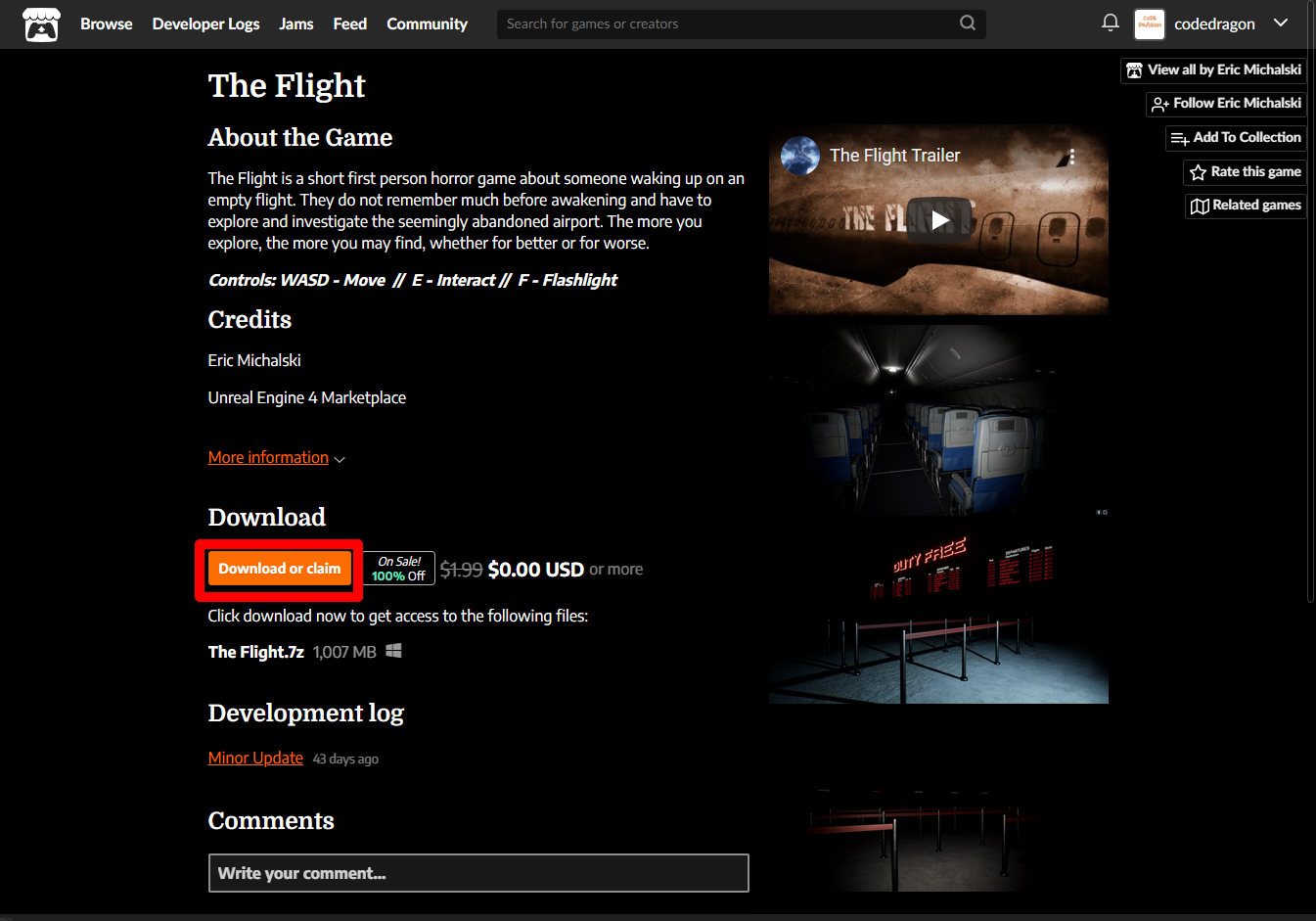The height and width of the screenshot is (921, 1316).
Task: Open the airplane cabin screenshot
Action: [938, 421]
